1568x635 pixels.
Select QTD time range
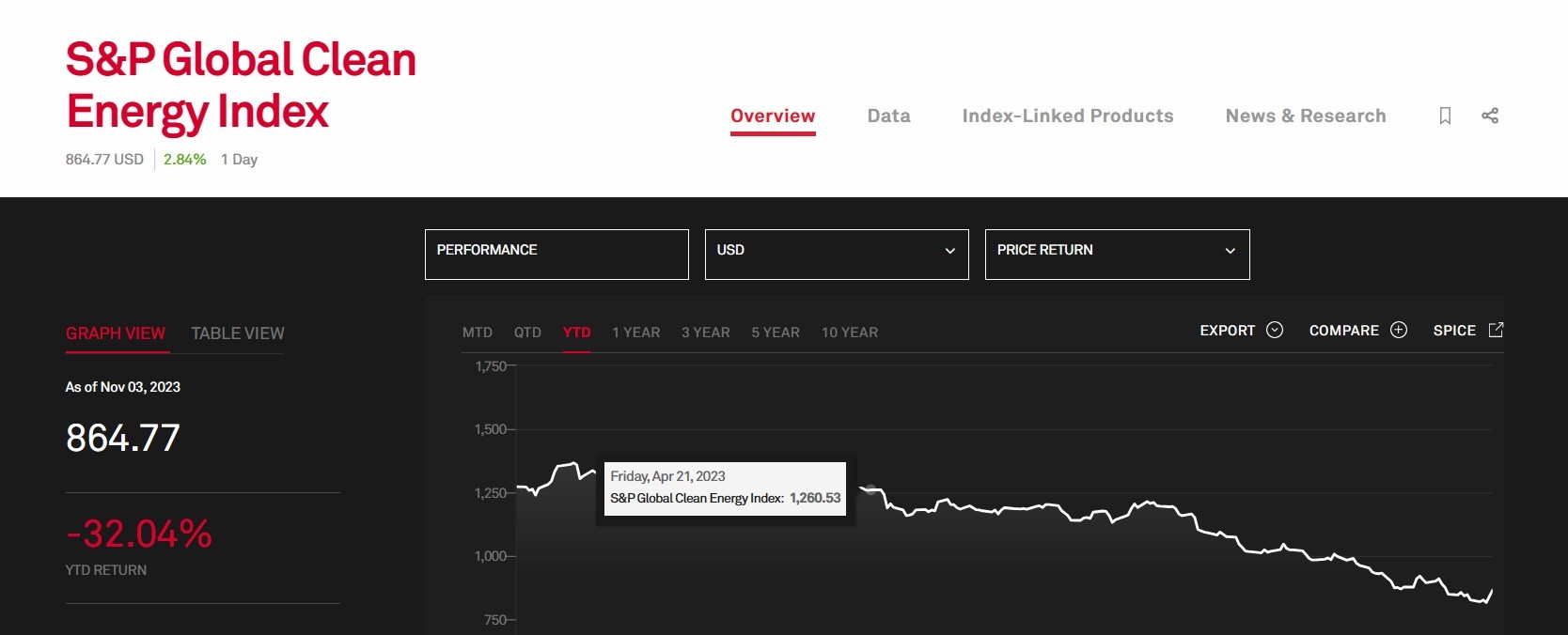point(527,333)
